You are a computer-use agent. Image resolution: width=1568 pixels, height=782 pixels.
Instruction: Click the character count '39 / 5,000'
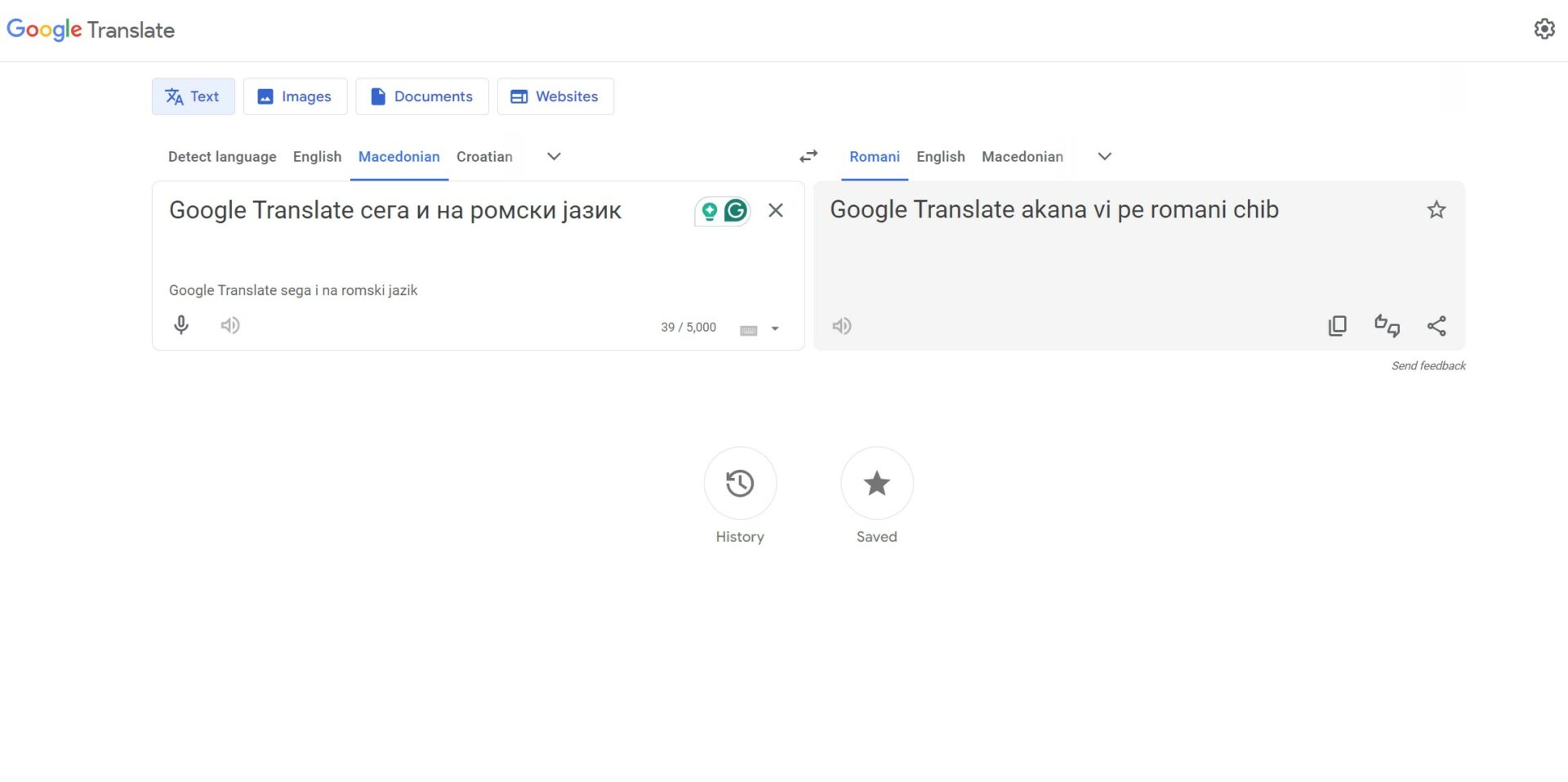point(688,328)
